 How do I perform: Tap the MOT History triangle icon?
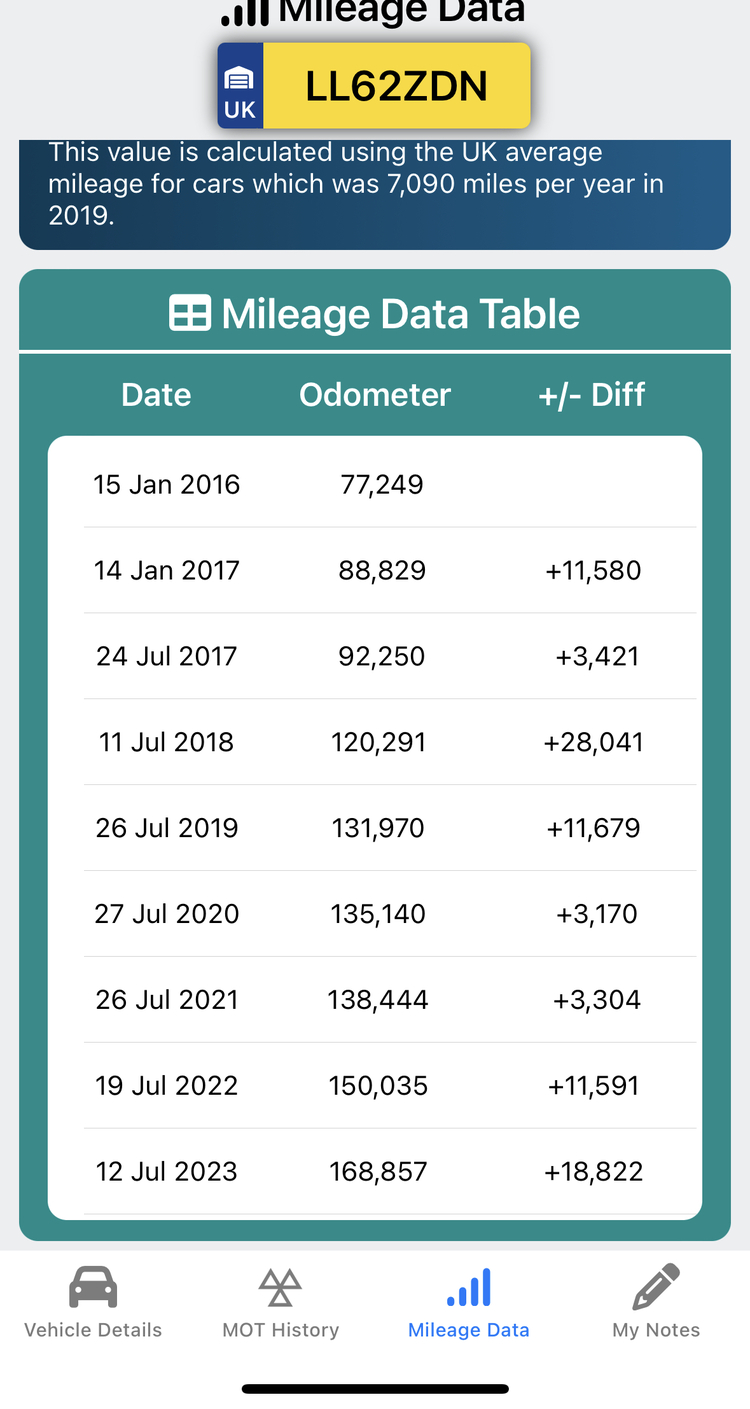point(280,1288)
